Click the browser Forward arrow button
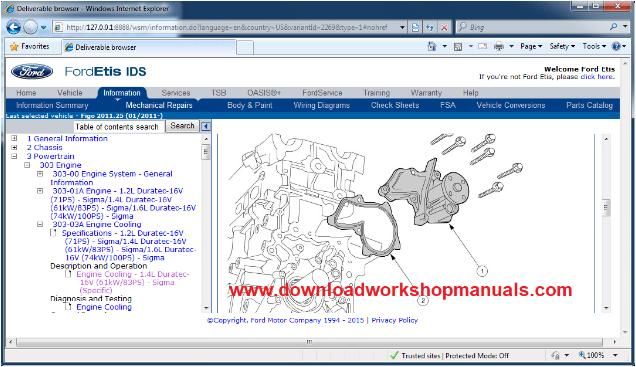Viewport: 636px width, 367px height. click(30, 28)
